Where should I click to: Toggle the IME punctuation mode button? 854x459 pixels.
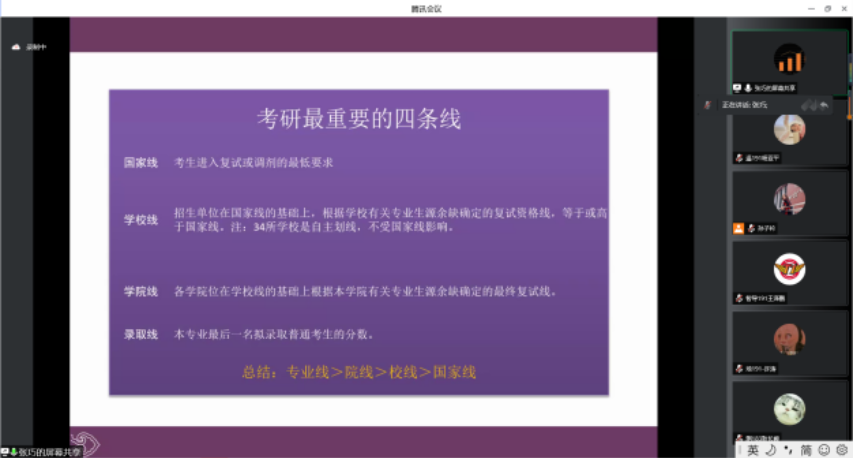[x=787, y=450]
